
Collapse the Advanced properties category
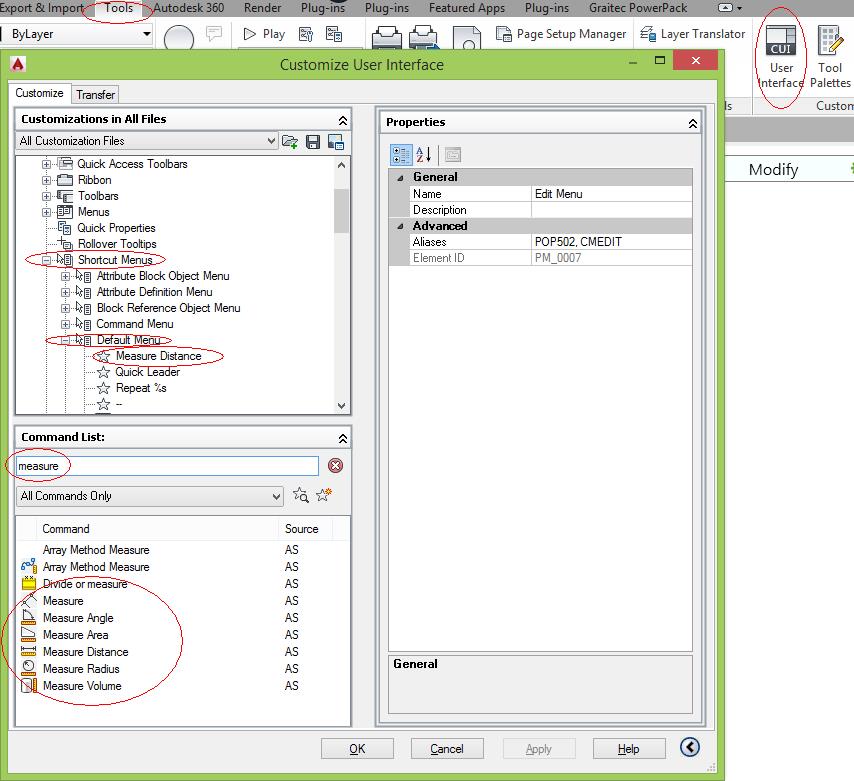[x=400, y=226]
